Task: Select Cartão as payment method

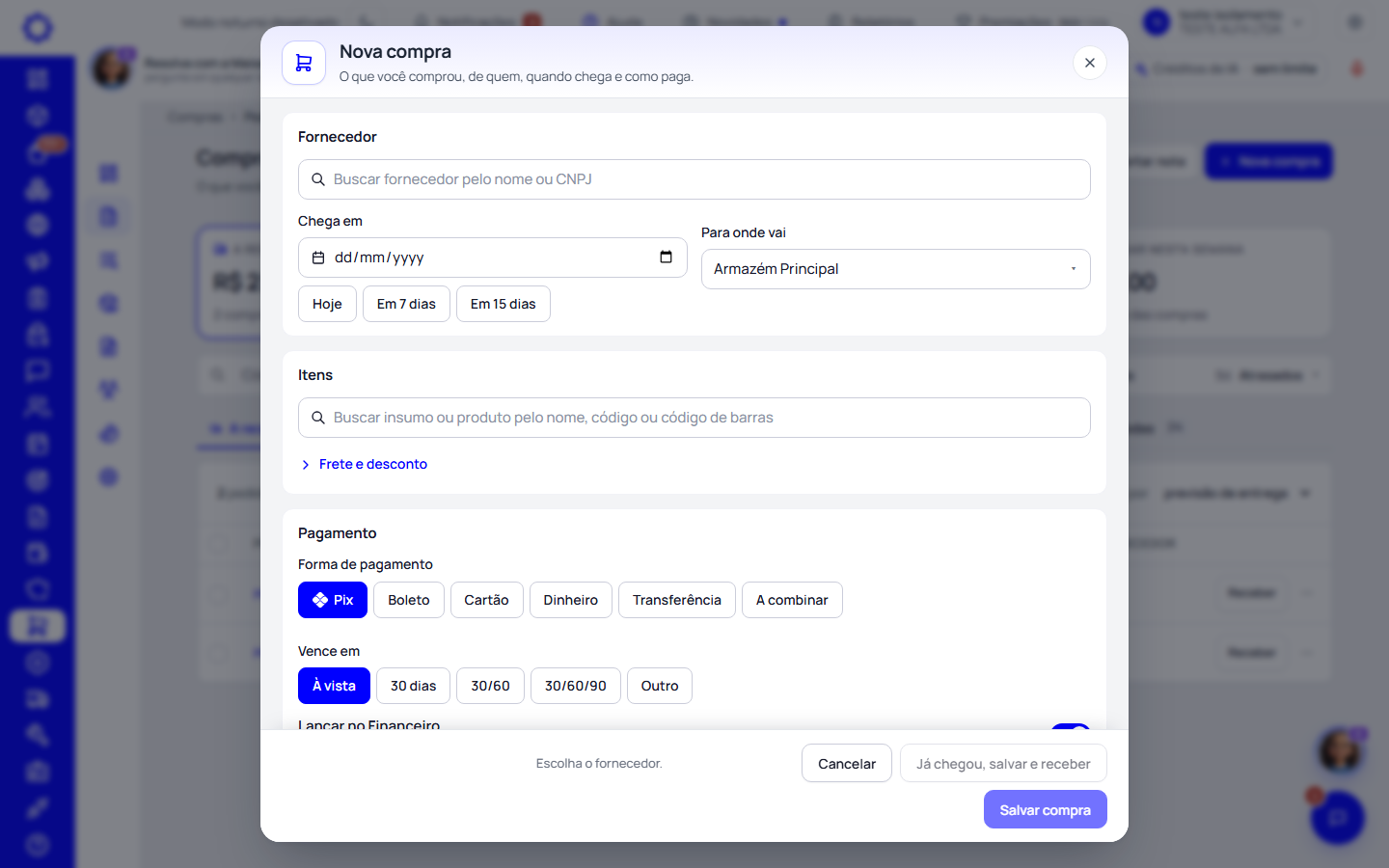Action: 487,600
